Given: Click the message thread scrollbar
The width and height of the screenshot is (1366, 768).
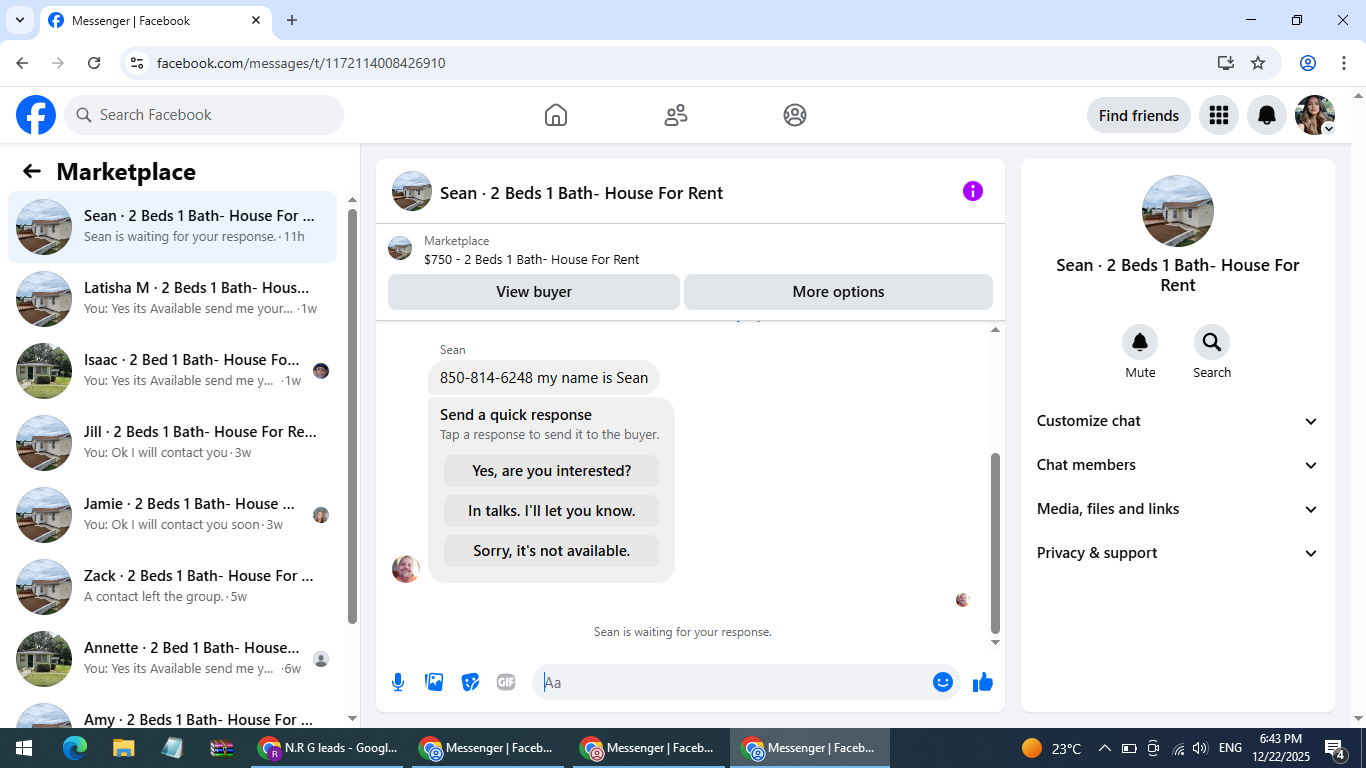Looking at the screenshot, I should 995,543.
